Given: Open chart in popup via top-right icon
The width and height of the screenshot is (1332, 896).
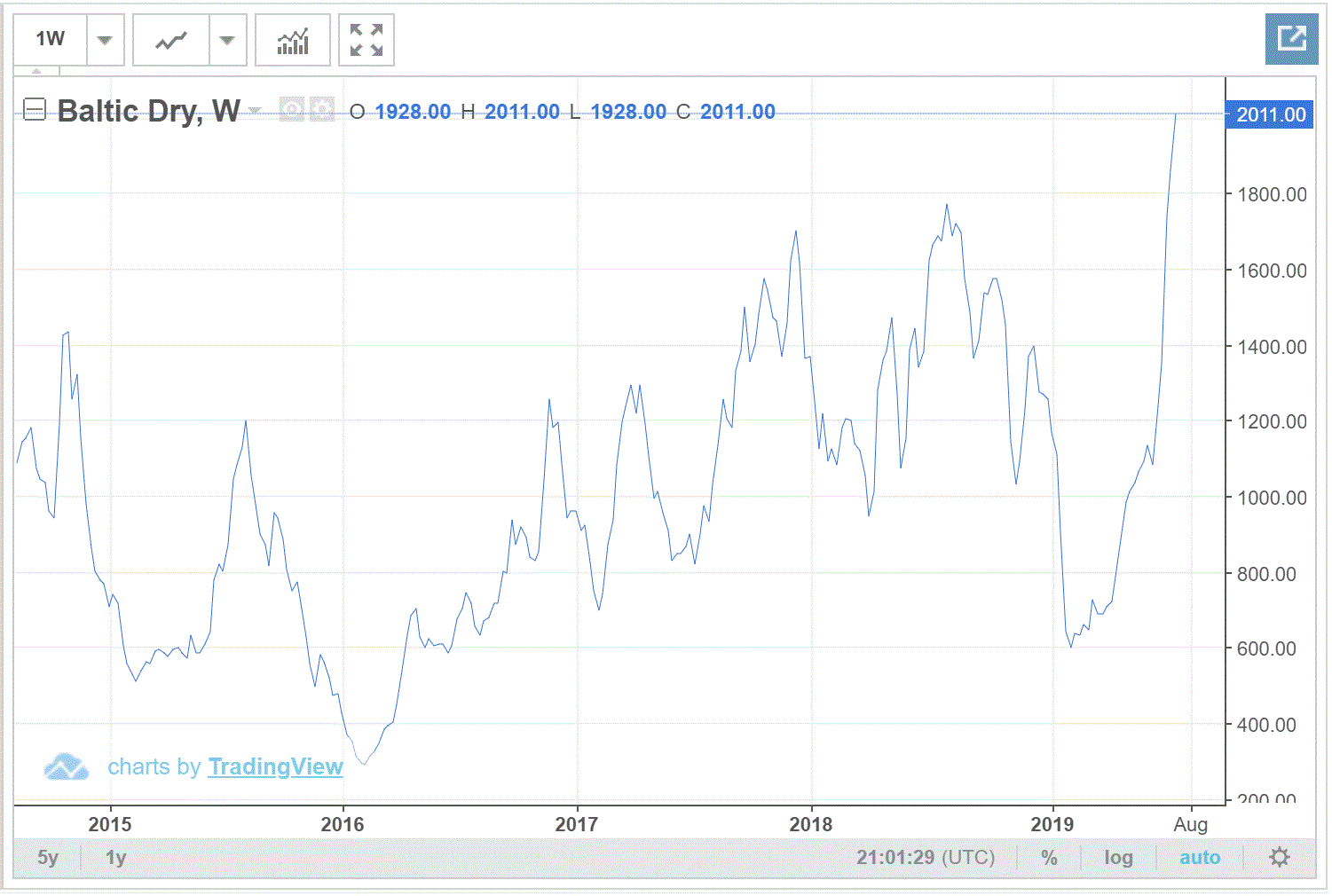Looking at the screenshot, I should point(1291,39).
